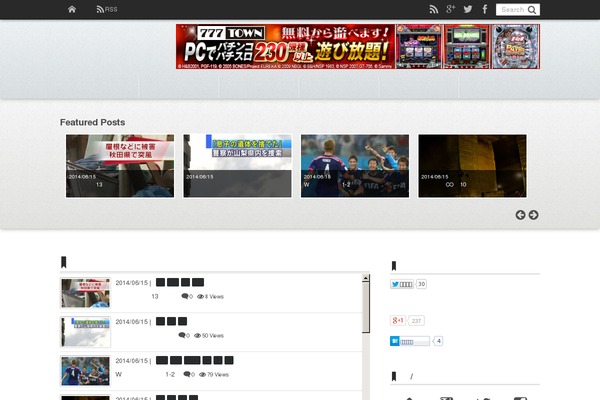The height and width of the screenshot is (400, 600).
Task: Open featured post with blue police search caption
Action: coord(237,166)
